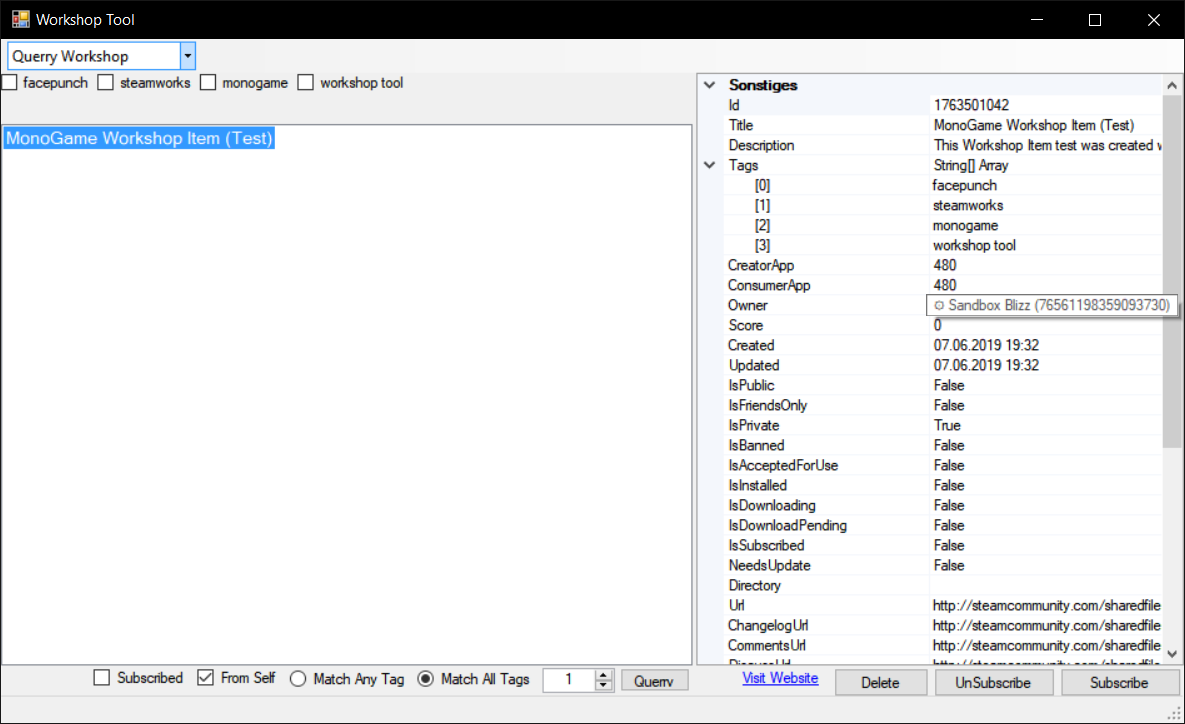1185x724 pixels.
Task: Select tag entry [0] facepunch
Action: (942, 185)
